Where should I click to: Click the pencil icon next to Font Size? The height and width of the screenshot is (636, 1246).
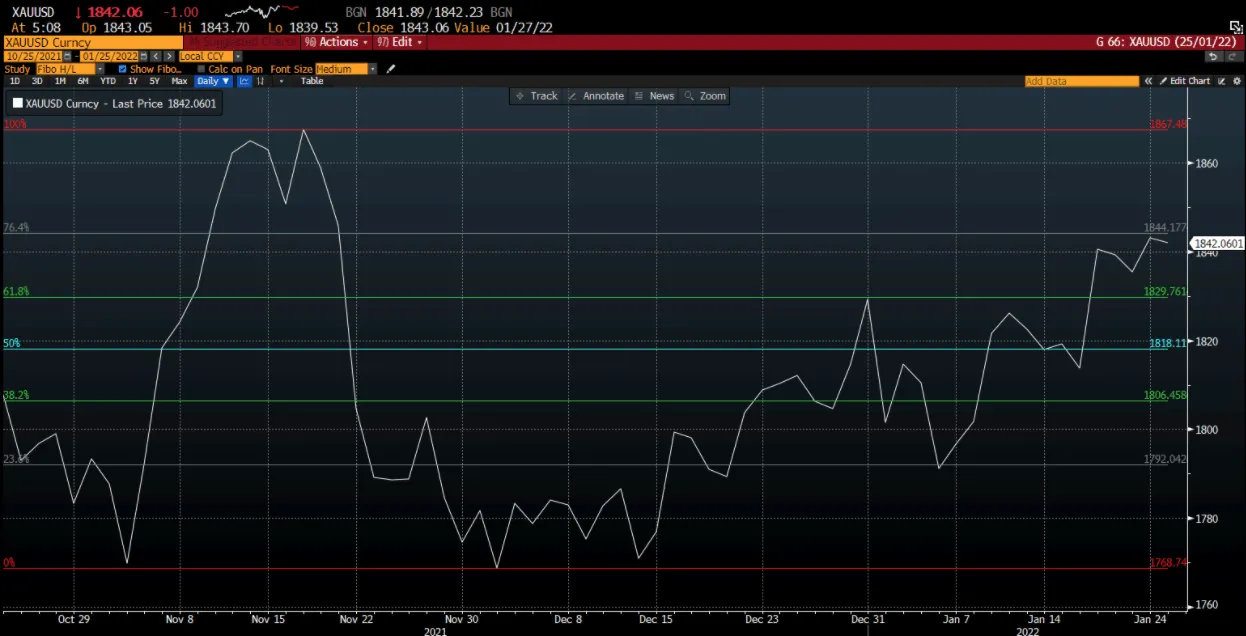389,68
